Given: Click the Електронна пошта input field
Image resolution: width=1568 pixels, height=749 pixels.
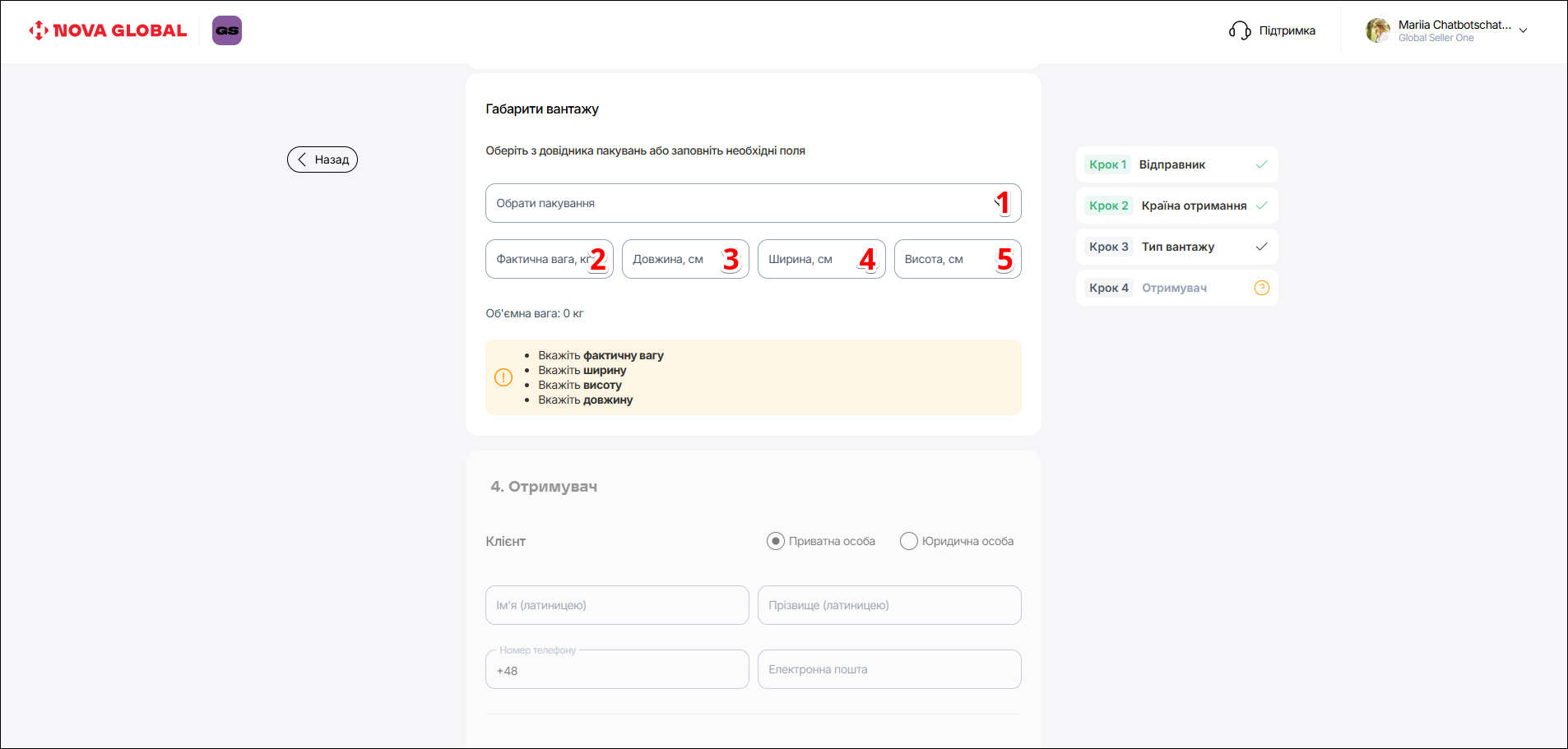Looking at the screenshot, I should [888, 669].
